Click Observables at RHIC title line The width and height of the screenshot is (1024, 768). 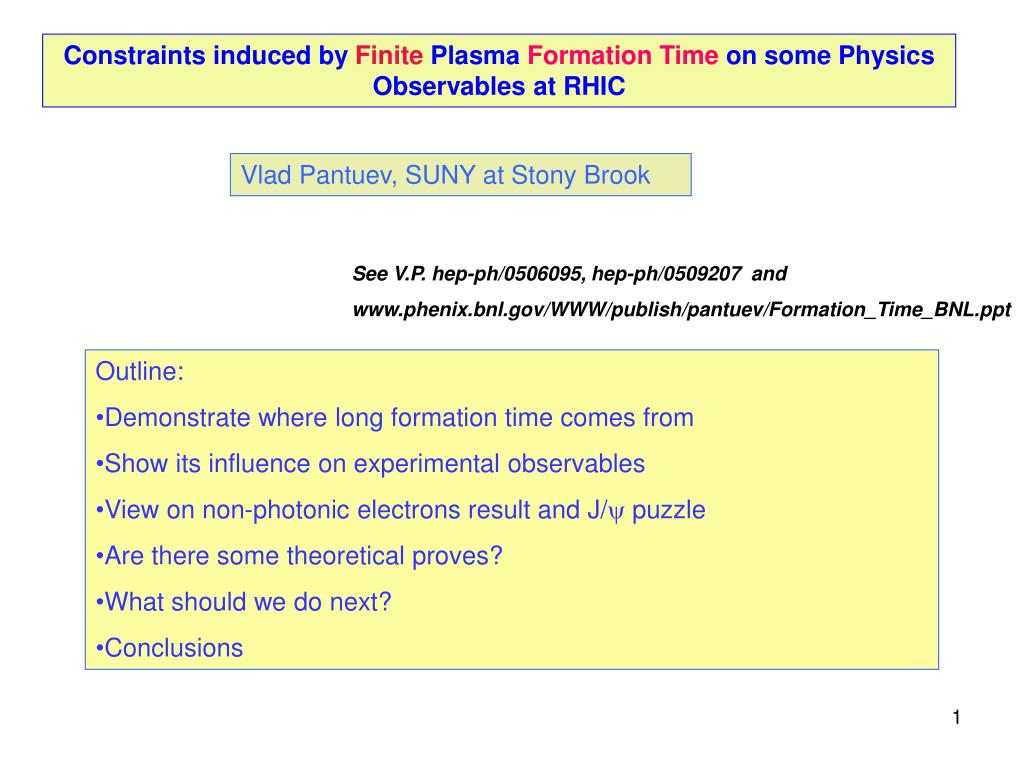(499, 86)
